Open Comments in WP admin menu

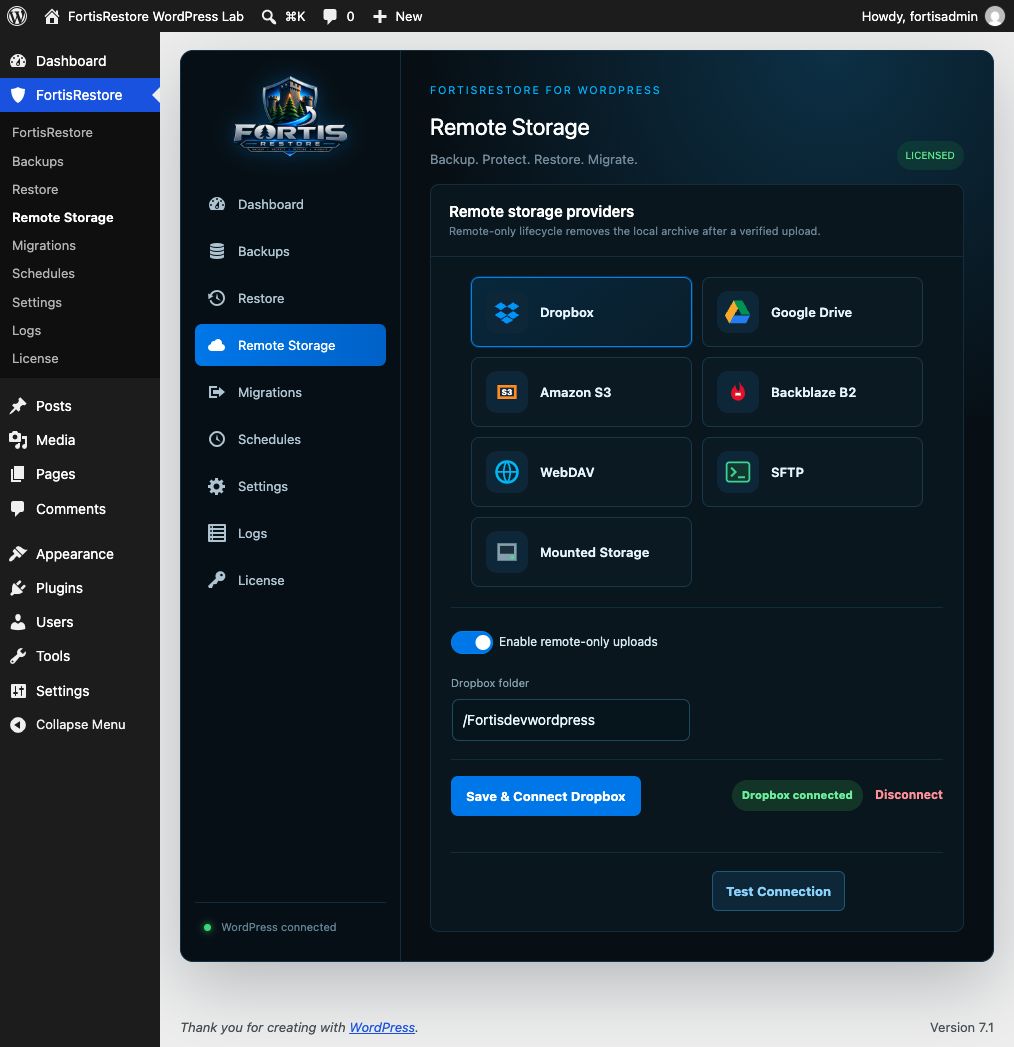click(71, 509)
